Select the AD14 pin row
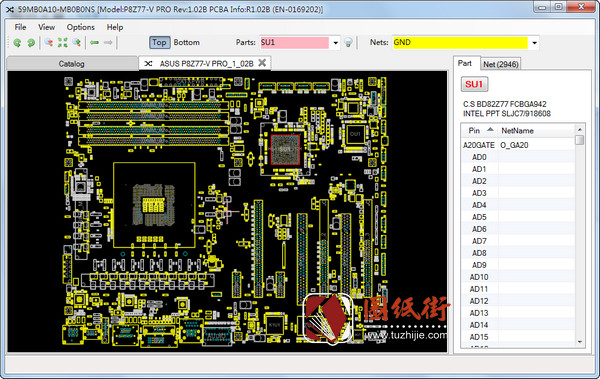This screenshot has height=379, width=600. pos(518,325)
